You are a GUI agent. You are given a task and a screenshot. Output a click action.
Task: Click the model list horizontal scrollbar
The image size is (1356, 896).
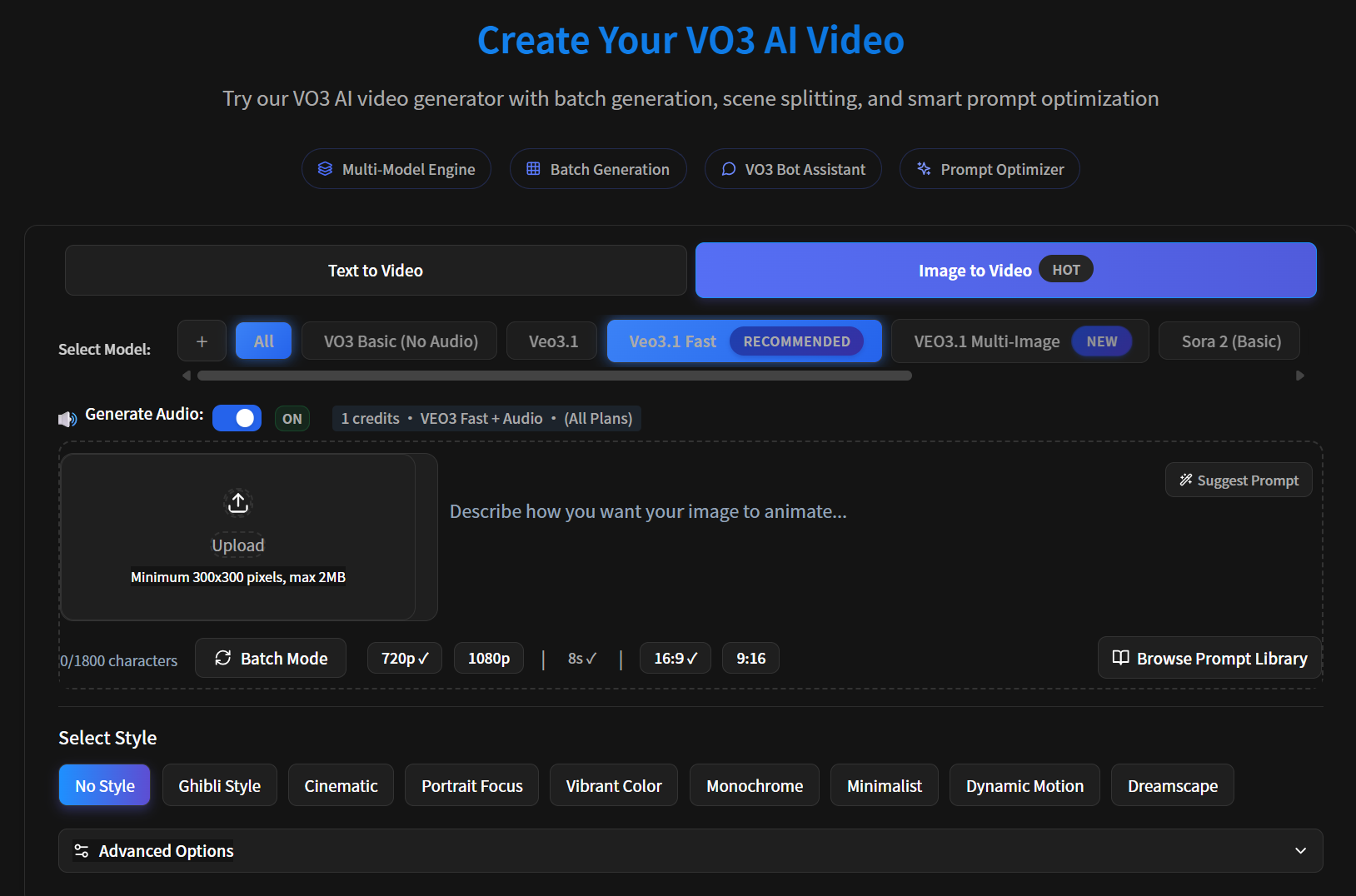coord(555,376)
